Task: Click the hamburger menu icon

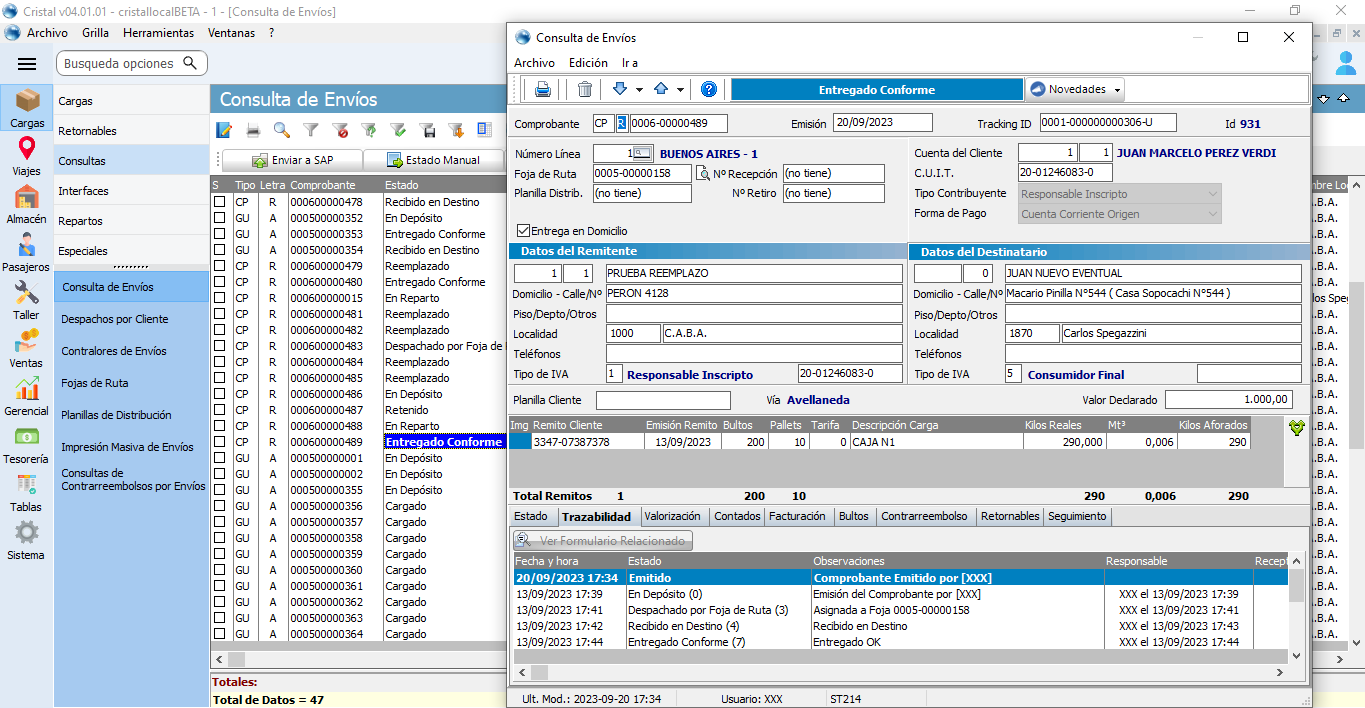Action: tap(27, 64)
